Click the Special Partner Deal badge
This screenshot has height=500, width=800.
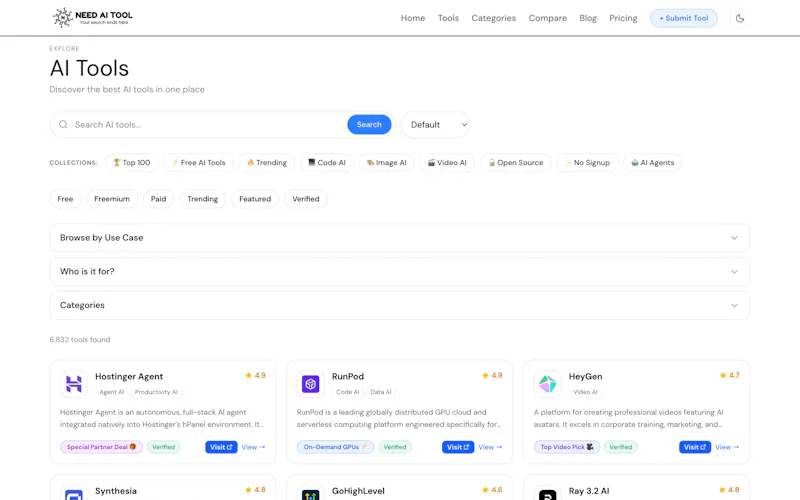(x=102, y=447)
